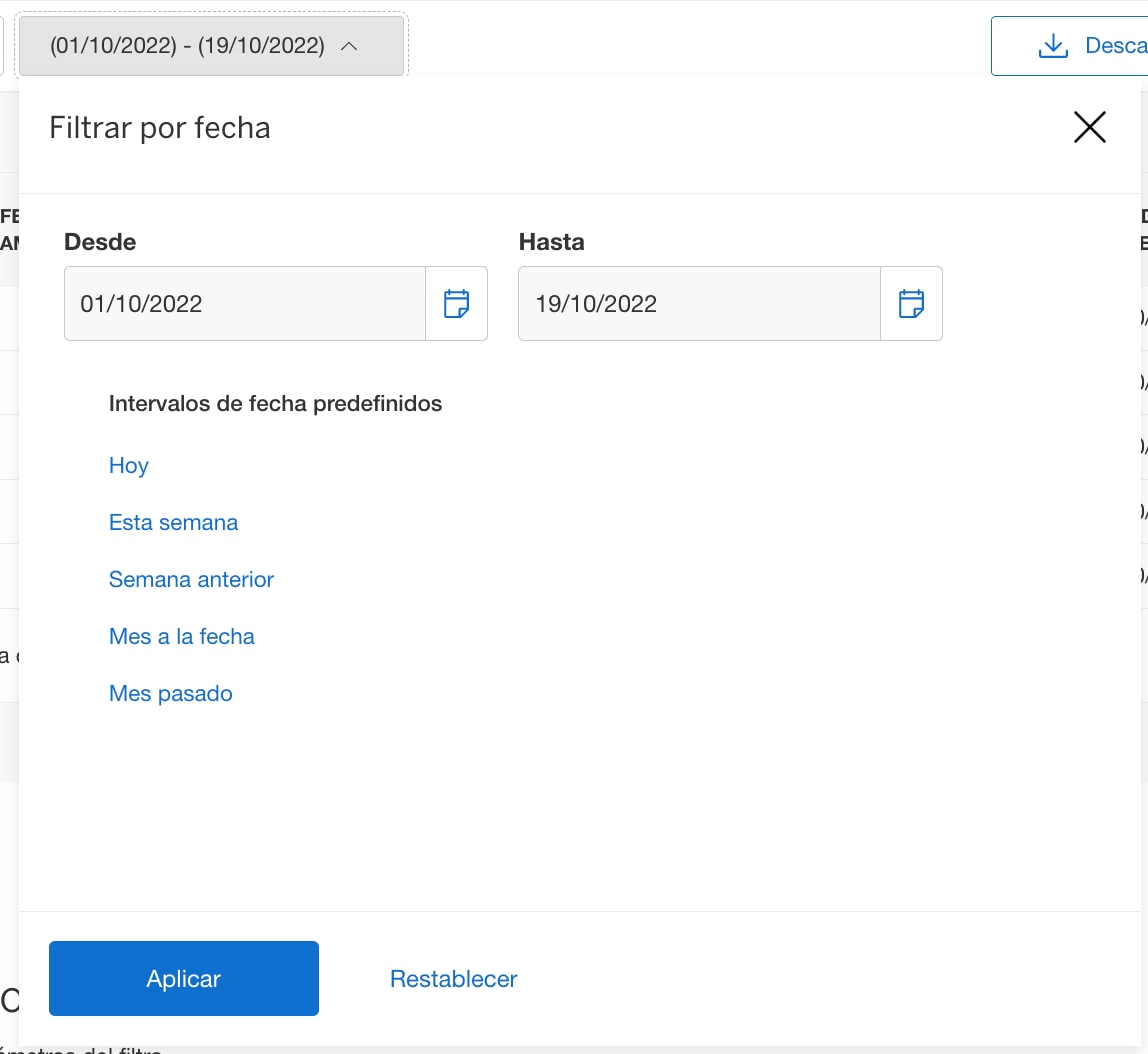Click Restablecer to reset the filter
Image resolution: width=1148 pixels, height=1054 pixels.
pos(452,978)
